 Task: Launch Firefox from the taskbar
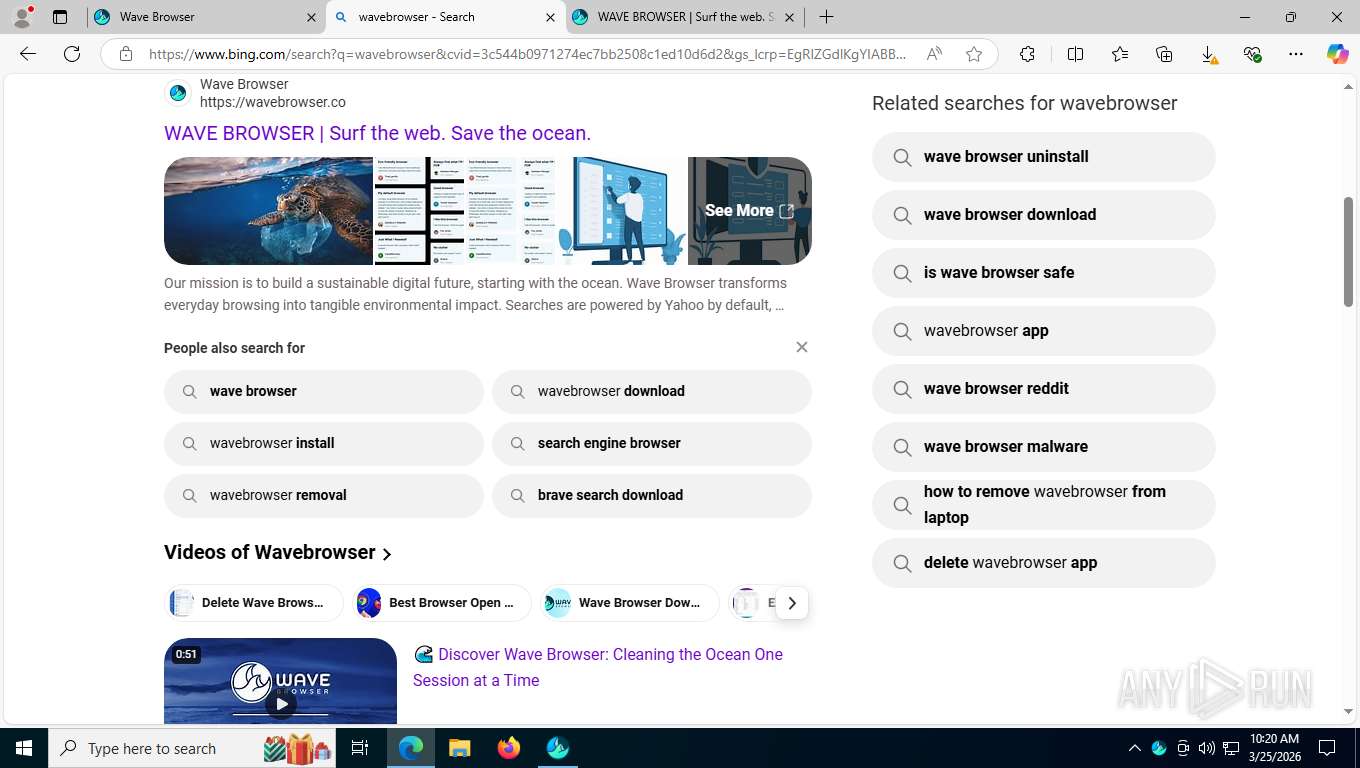(509, 748)
